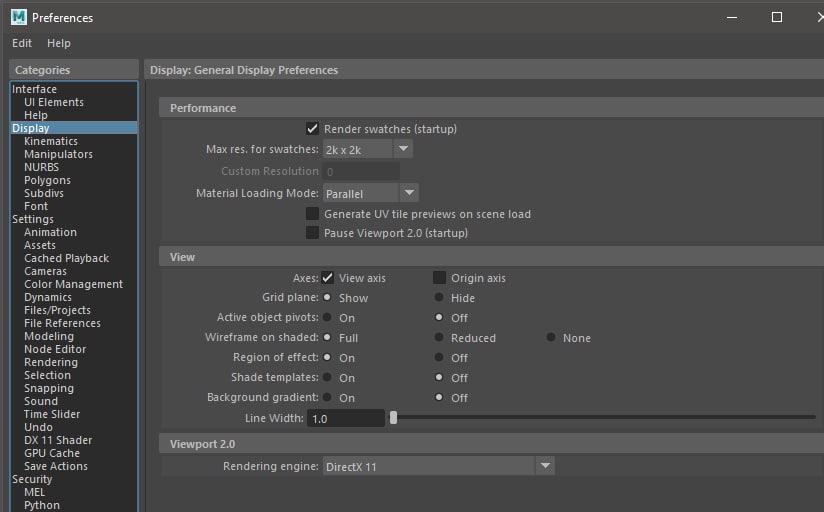Toggle the View axis checkbox
Screen dimensions: 824x512
point(327,278)
